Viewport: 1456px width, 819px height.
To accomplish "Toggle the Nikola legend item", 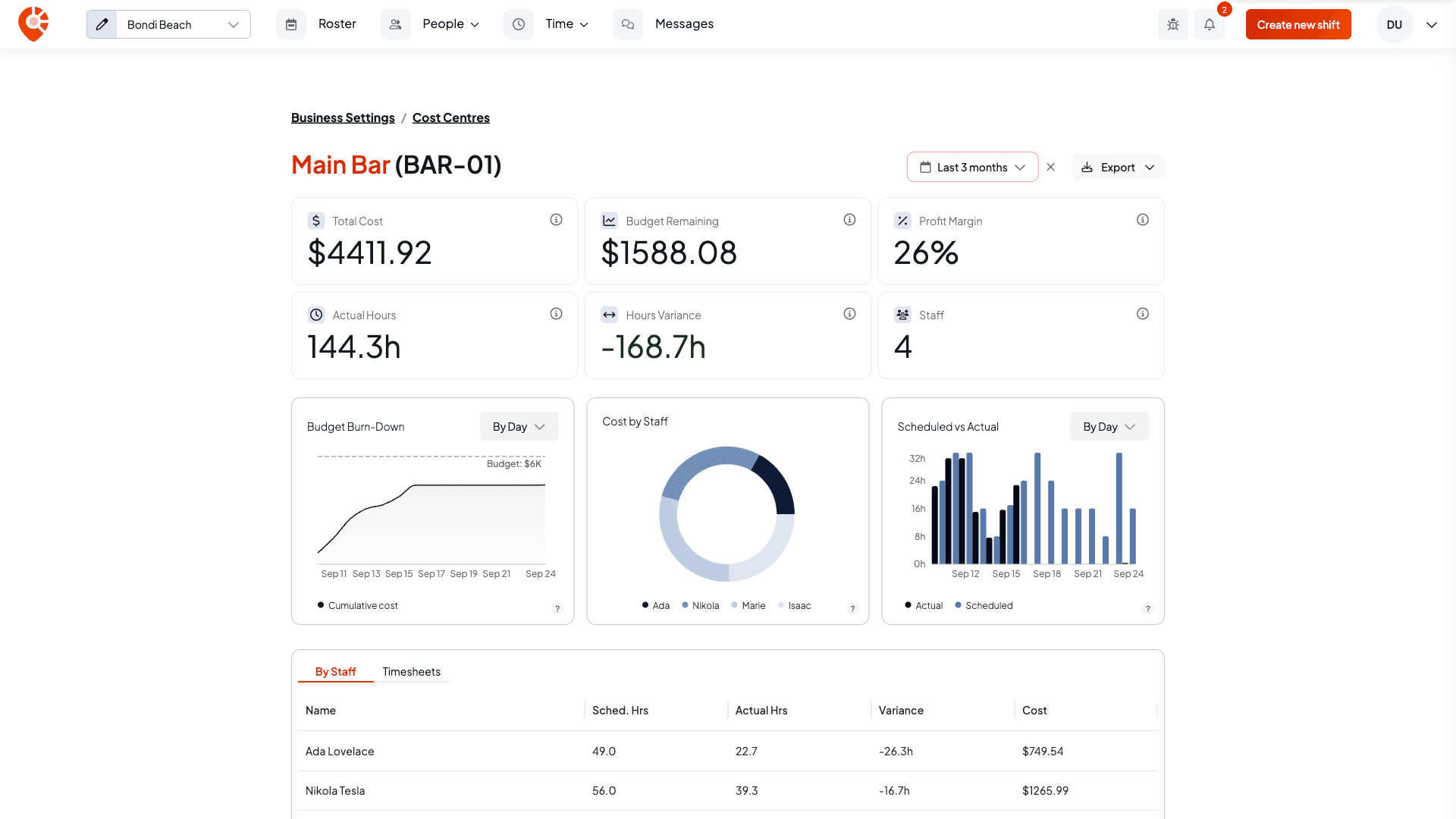I will pos(701,605).
